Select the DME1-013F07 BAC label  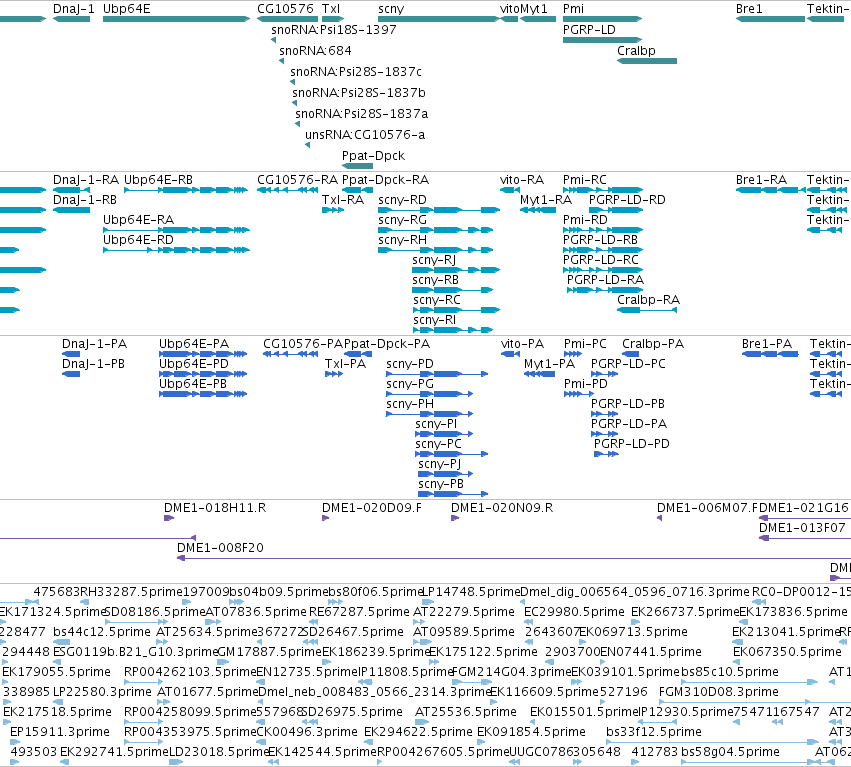(802, 528)
